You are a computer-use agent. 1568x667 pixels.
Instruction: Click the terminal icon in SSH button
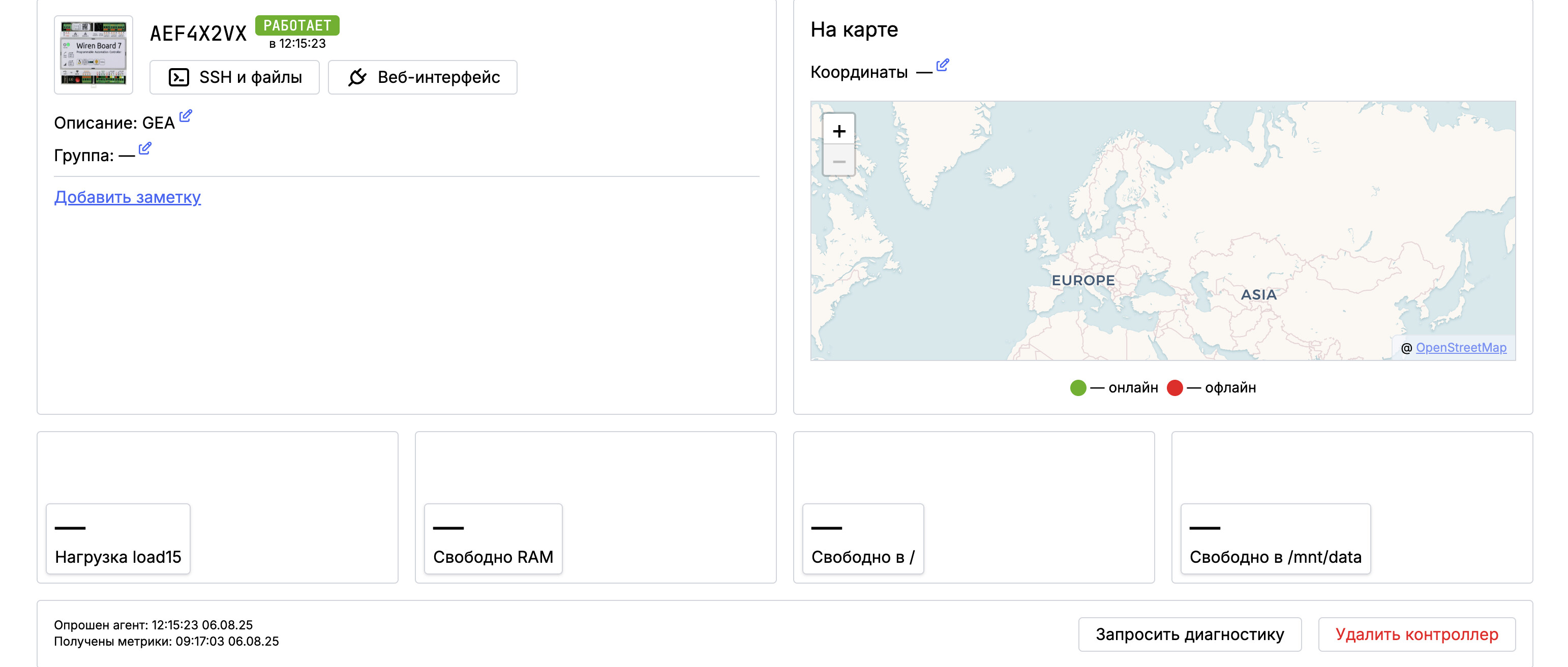tap(178, 77)
